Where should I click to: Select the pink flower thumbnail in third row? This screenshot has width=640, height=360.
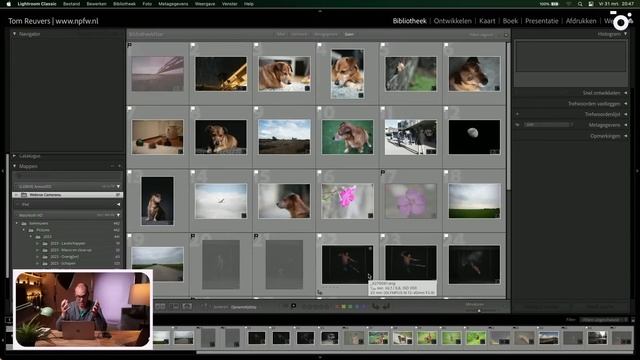(347, 200)
